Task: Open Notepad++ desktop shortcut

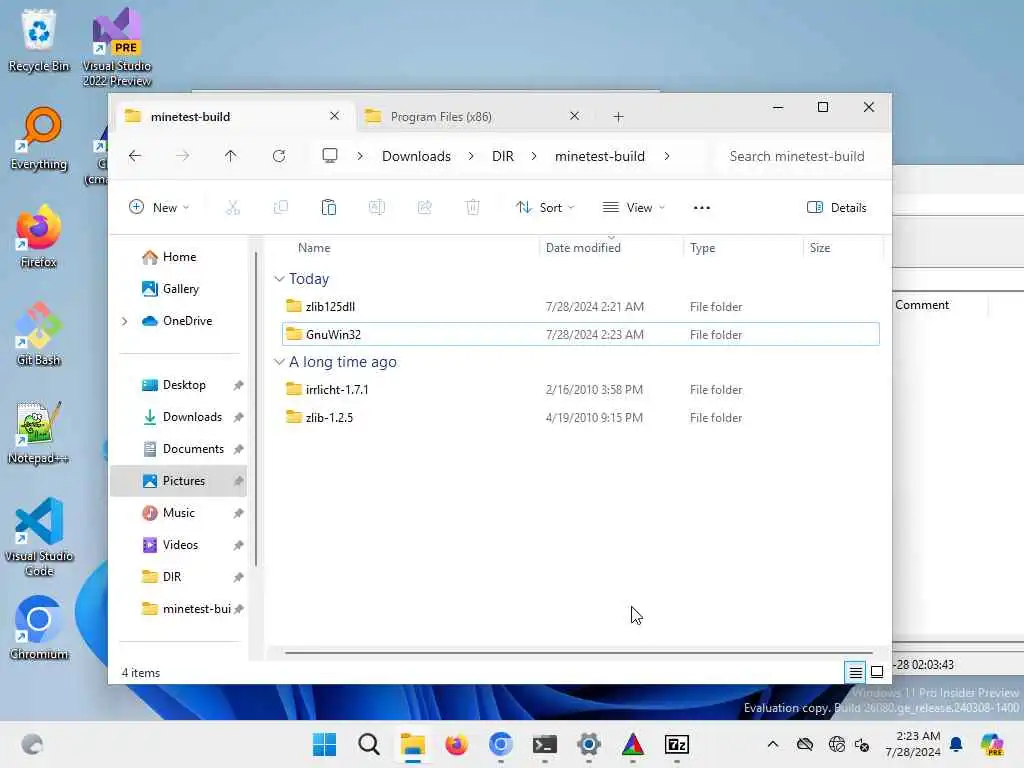Action: [x=39, y=433]
